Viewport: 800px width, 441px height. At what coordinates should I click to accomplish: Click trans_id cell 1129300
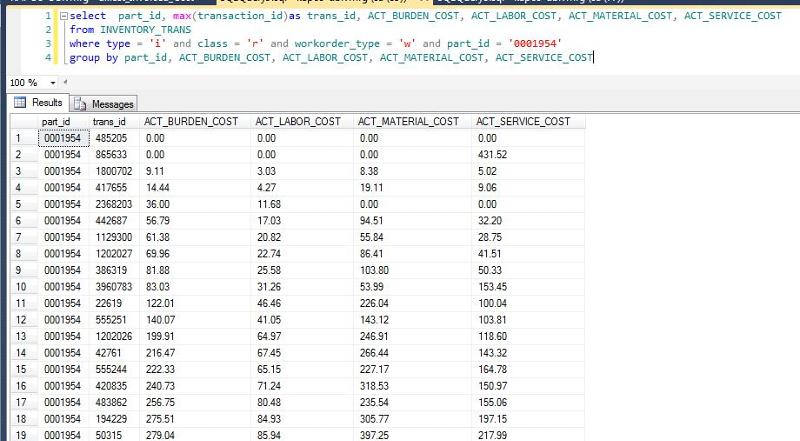(114, 237)
